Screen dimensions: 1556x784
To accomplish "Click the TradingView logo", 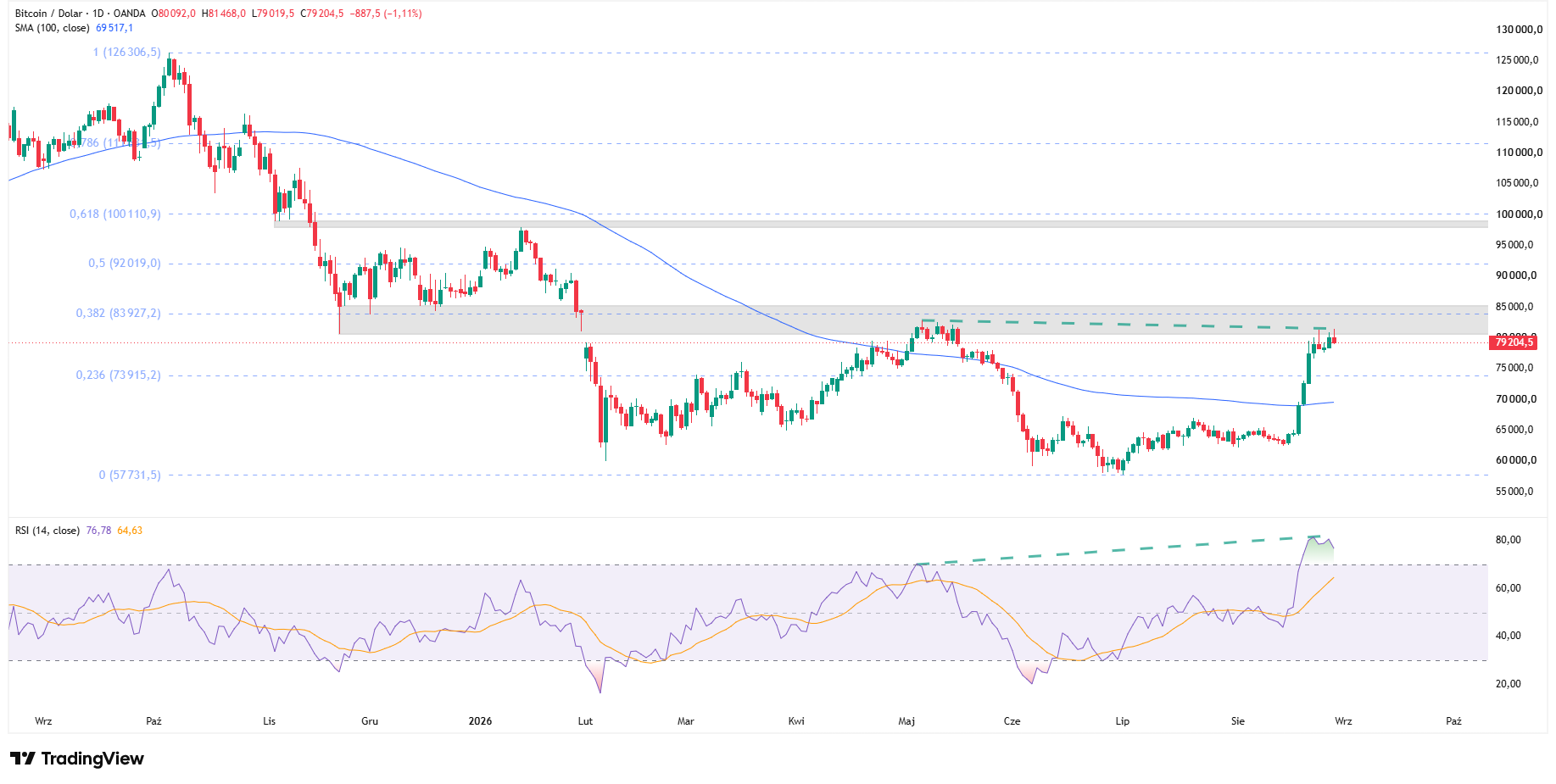I will (x=77, y=759).
